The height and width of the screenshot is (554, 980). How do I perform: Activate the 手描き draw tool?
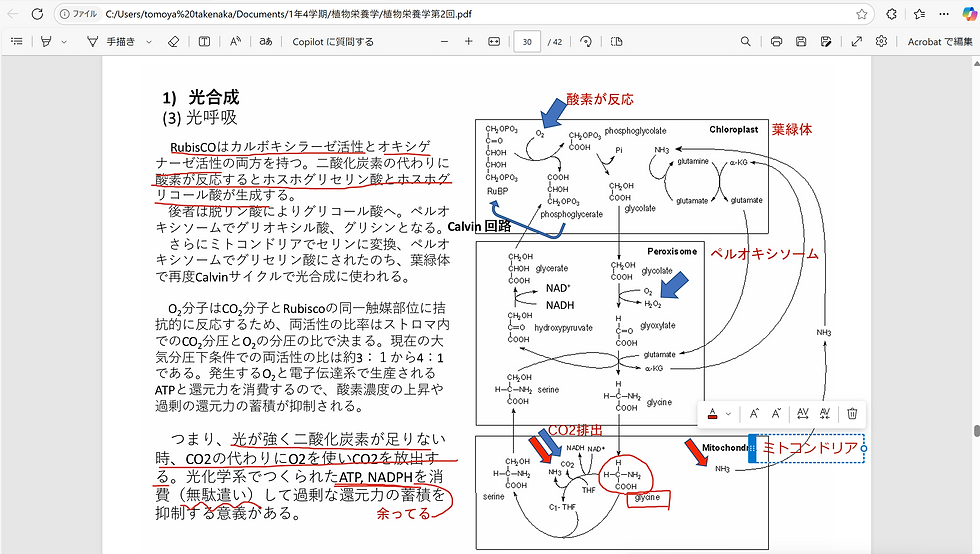111,41
